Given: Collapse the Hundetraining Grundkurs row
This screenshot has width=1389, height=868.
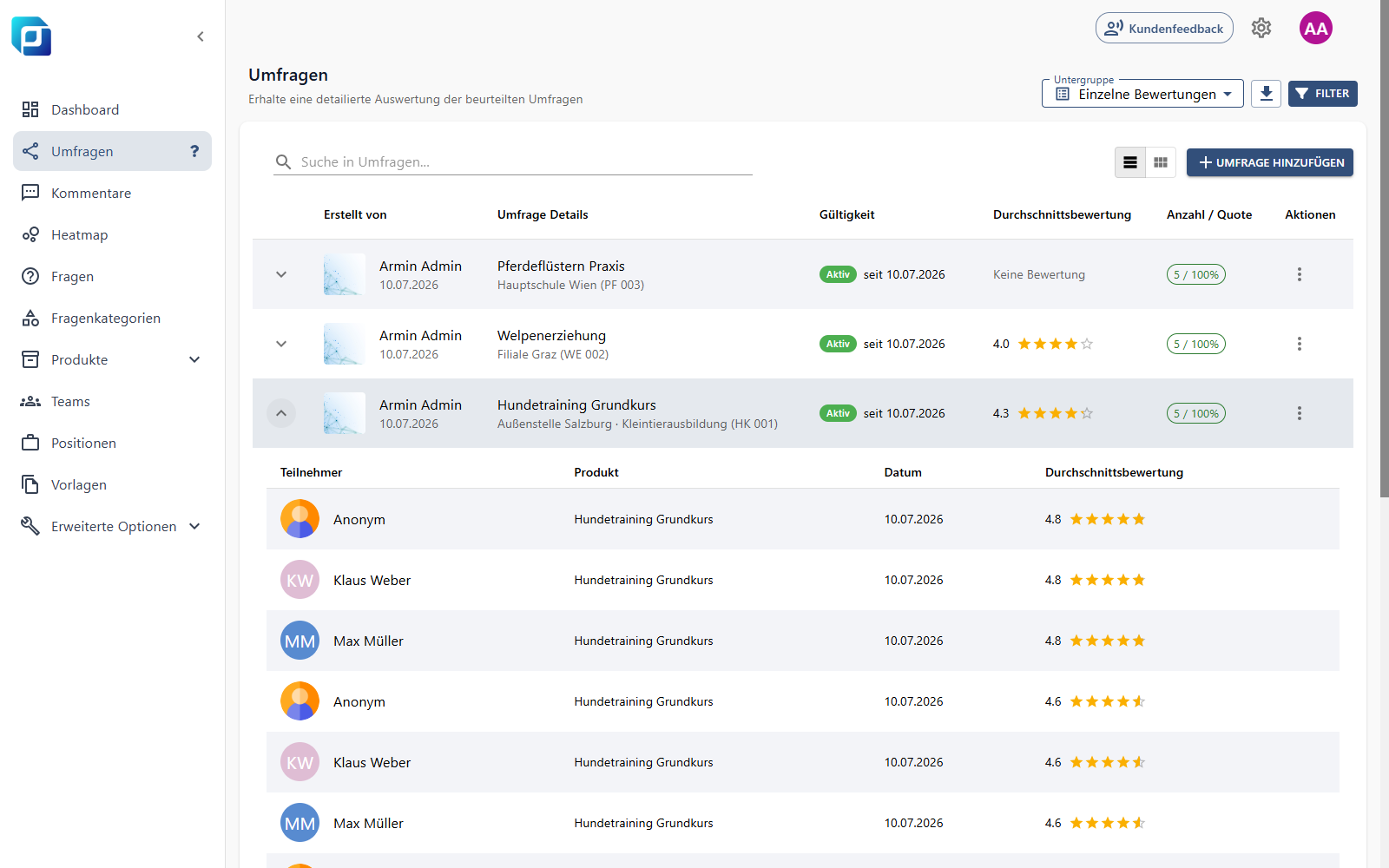Looking at the screenshot, I should (x=281, y=413).
